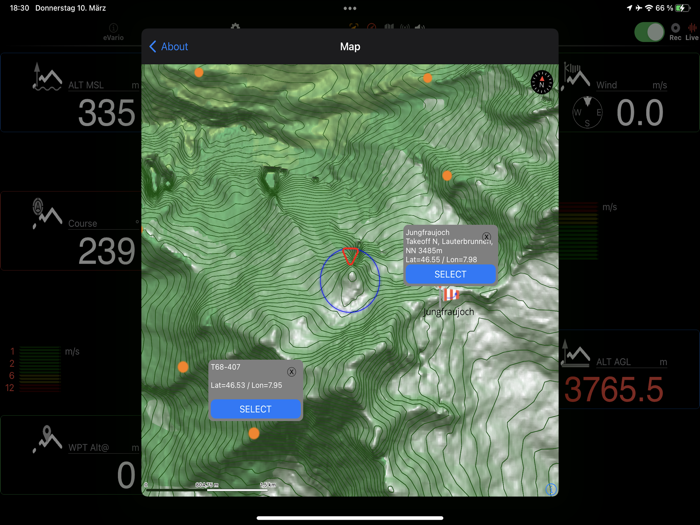Tap the ALT MSL value 335
Image resolution: width=700 pixels, height=525 pixels.
(x=107, y=112)
